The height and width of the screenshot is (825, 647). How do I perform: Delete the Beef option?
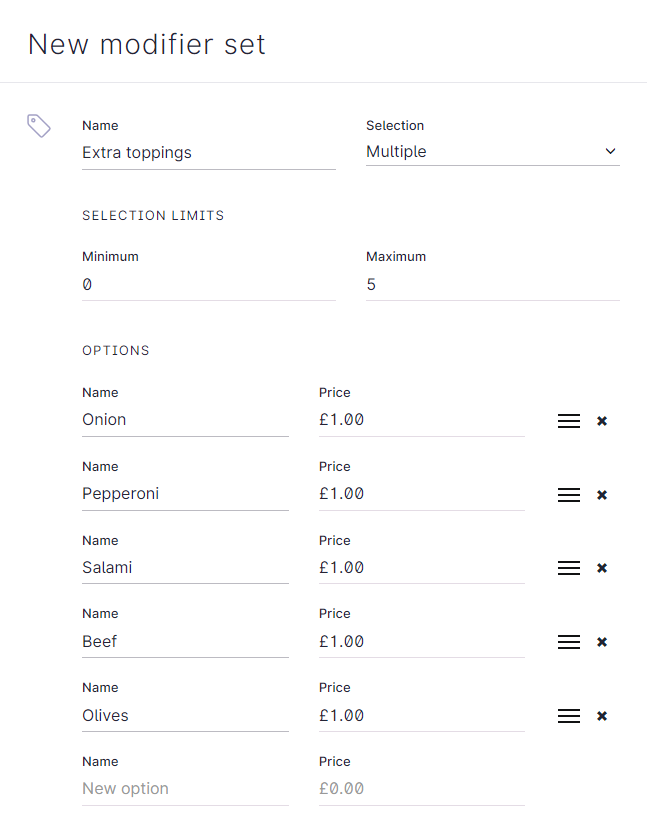[x=602, y=642]
